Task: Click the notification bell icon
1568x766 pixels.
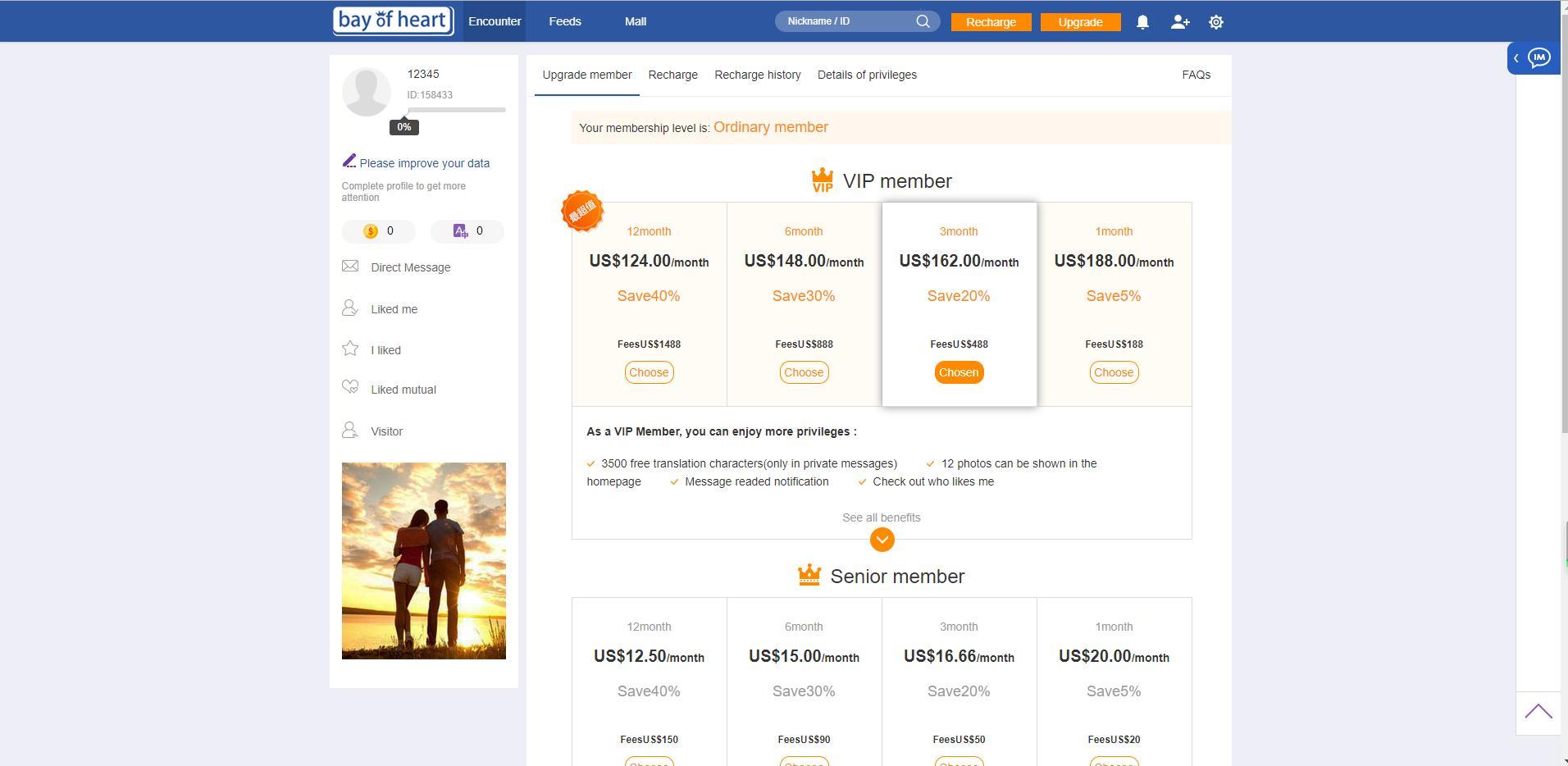Action: pos(1142,22)
